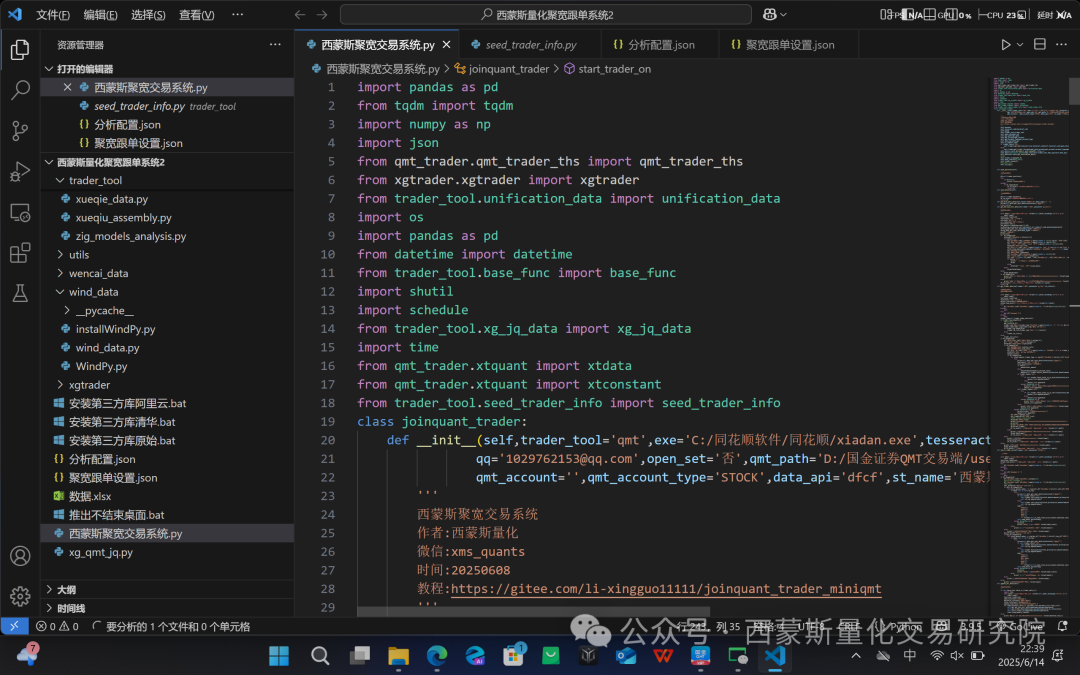
Task: Open 数据.xlsx in file tree
Action: tap(90, 497)
